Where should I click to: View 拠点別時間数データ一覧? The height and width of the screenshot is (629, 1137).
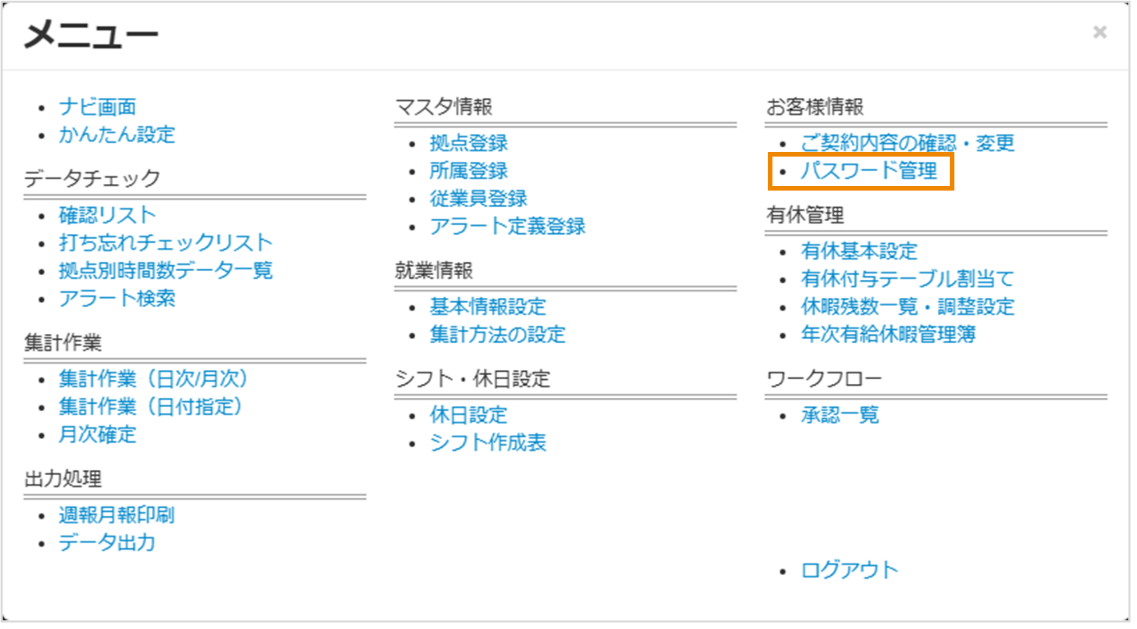(166, 270)
